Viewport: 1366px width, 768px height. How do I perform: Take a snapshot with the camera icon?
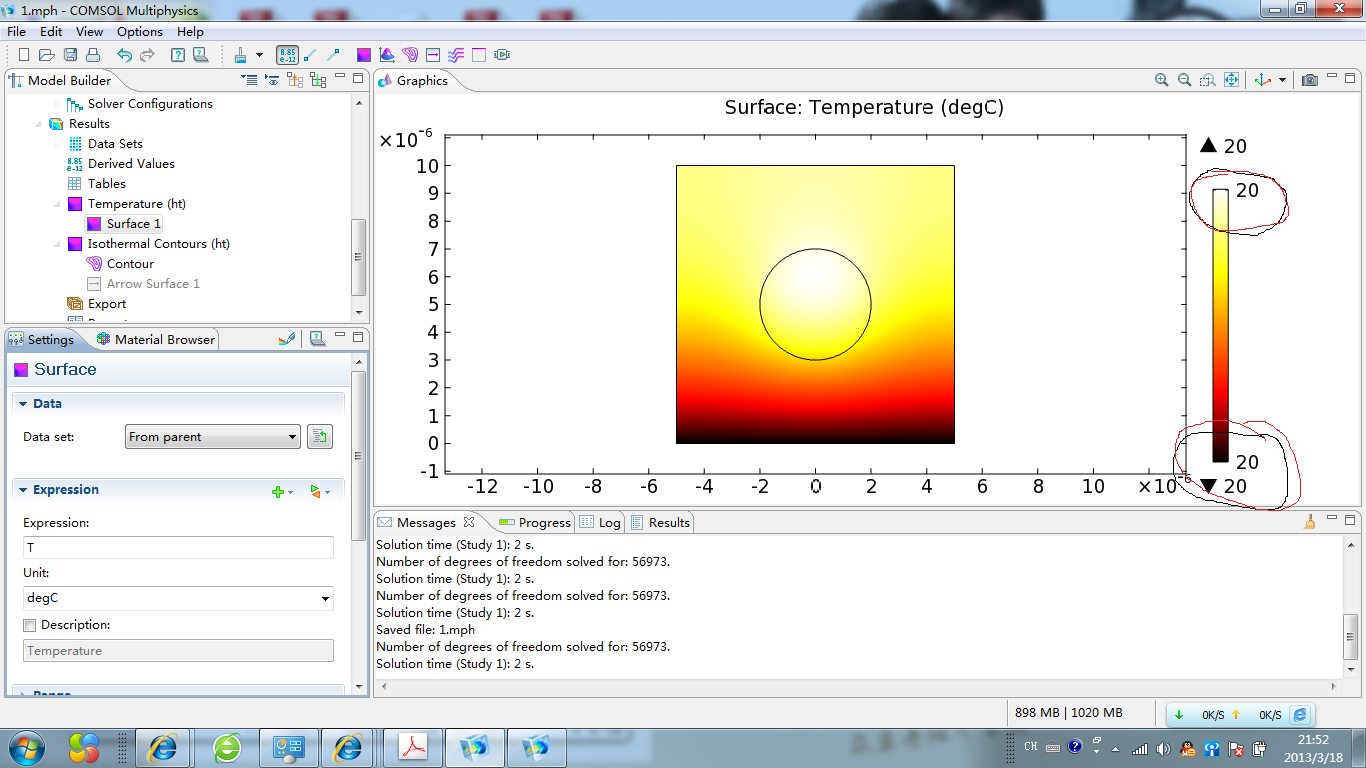click(x=1310, y=80)
